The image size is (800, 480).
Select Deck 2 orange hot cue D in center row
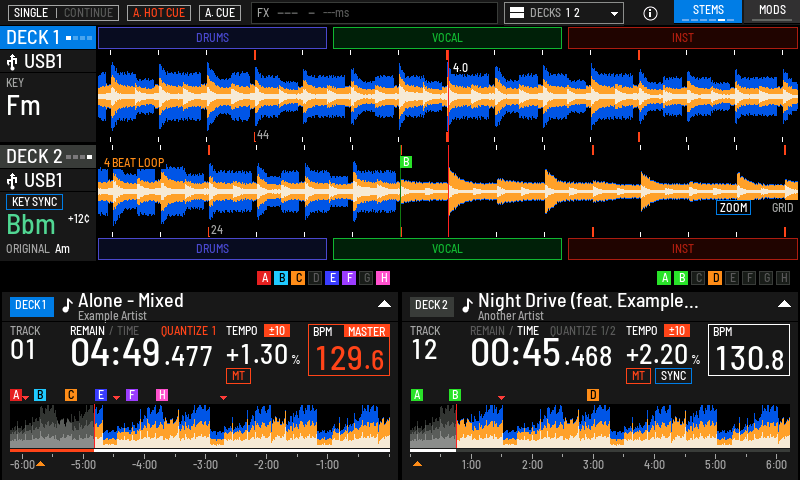pos(715,278)
